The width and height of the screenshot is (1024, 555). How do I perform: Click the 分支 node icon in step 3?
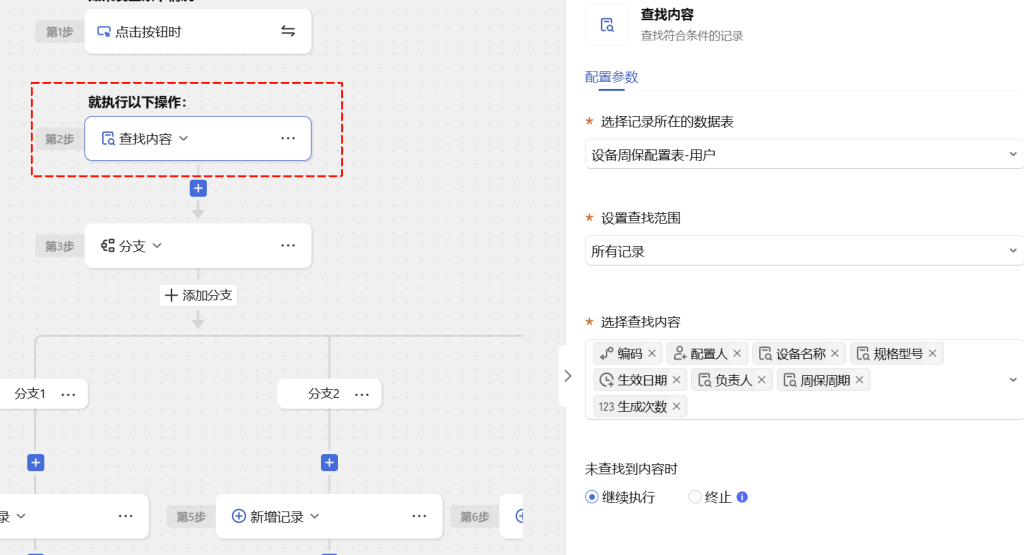108,246
